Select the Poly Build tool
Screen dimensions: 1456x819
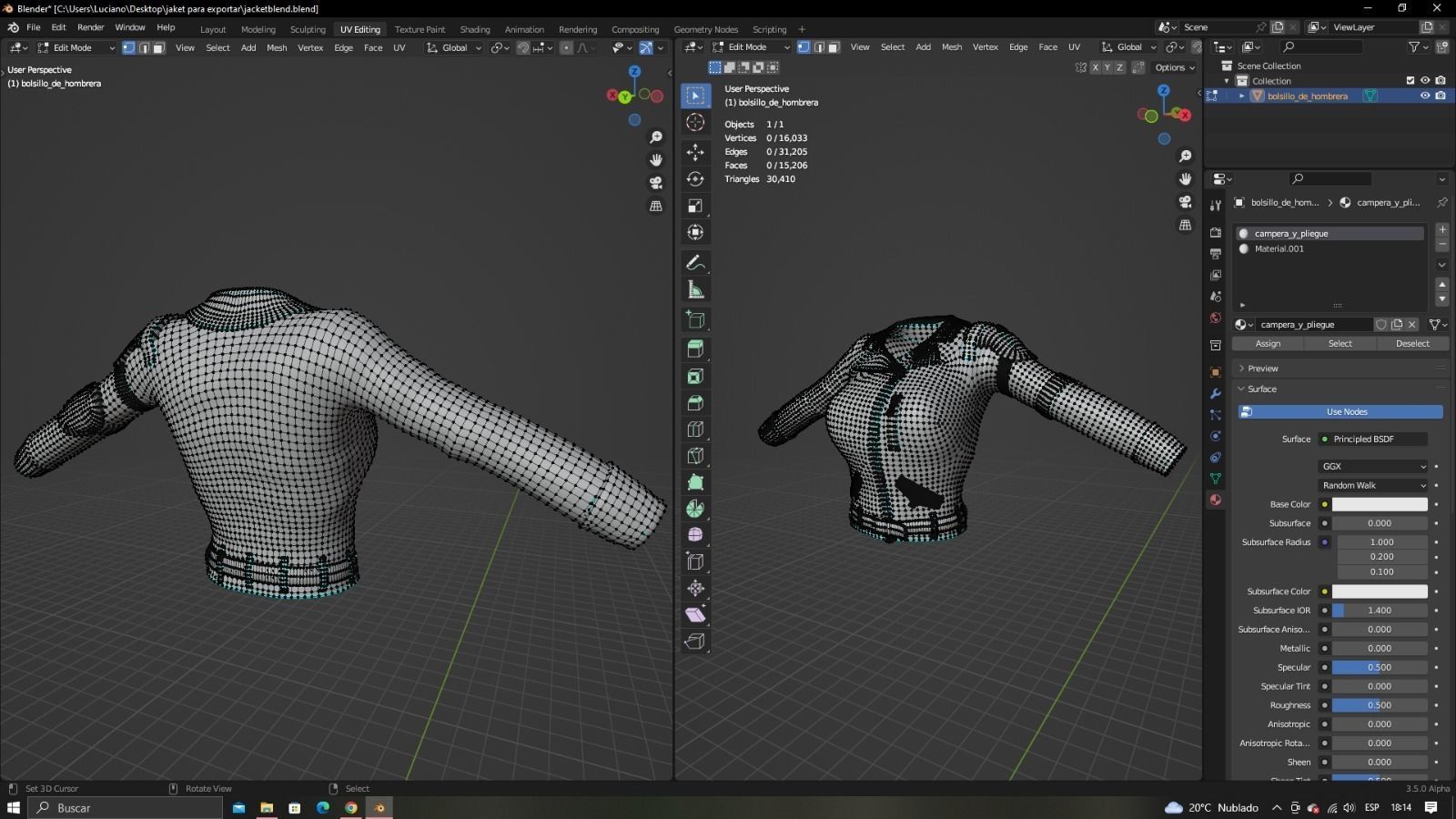point(695,482)
